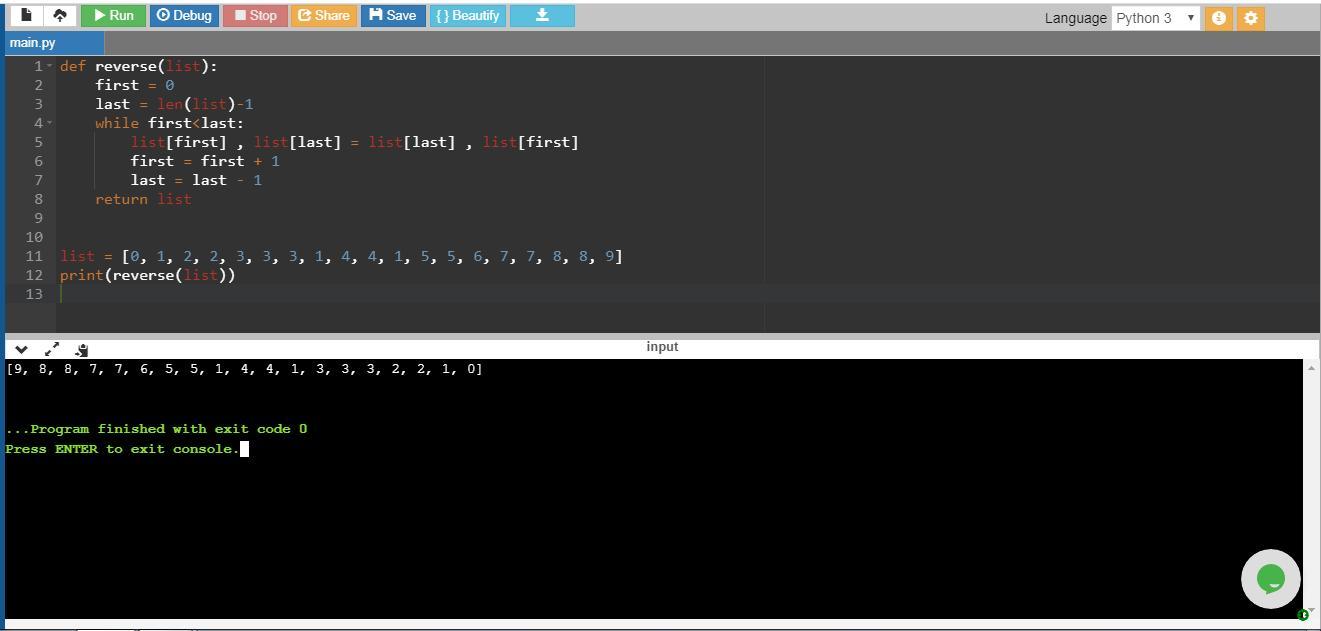Image resolution: width=1321 pixels, height=631 pixels.
Task: Open the Python 3 language dropdown
Action: tap(1155, 18)
